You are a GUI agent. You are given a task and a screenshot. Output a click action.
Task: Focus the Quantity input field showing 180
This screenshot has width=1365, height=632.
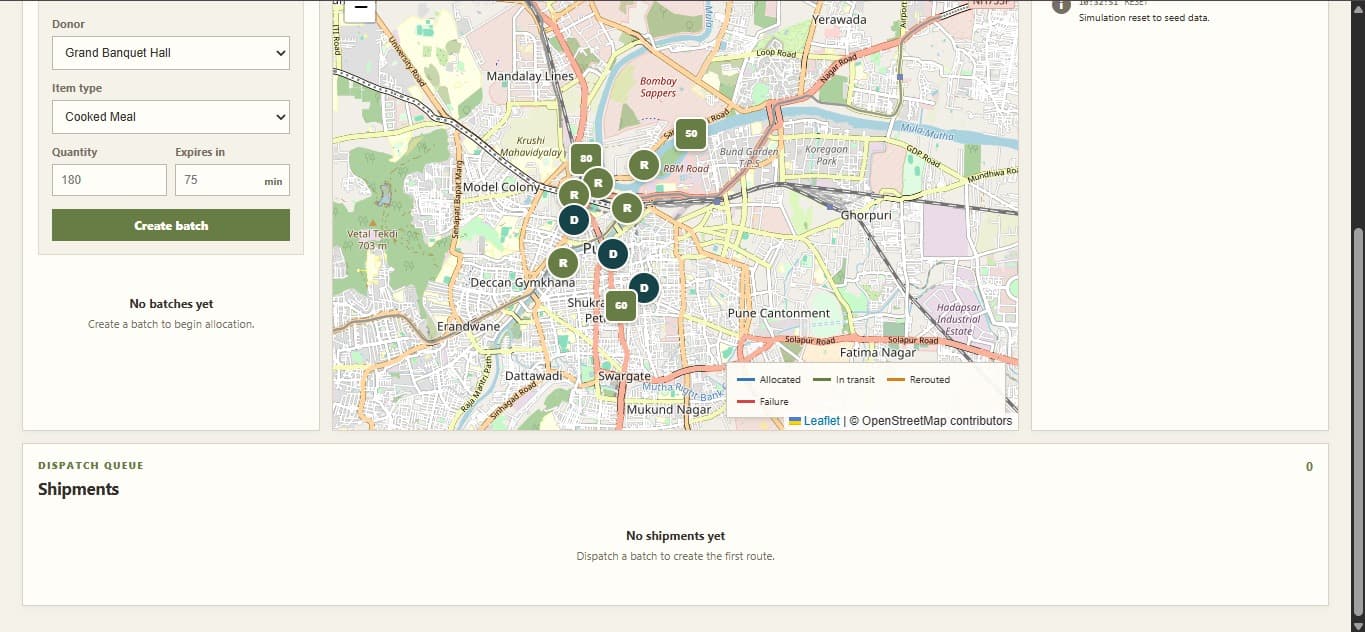[x=109, y=180]
